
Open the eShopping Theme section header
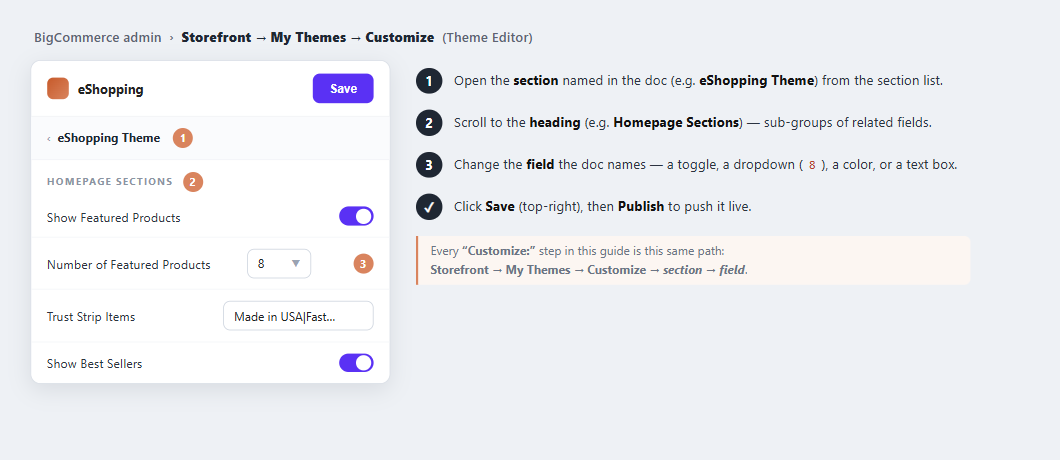point(210,138)
